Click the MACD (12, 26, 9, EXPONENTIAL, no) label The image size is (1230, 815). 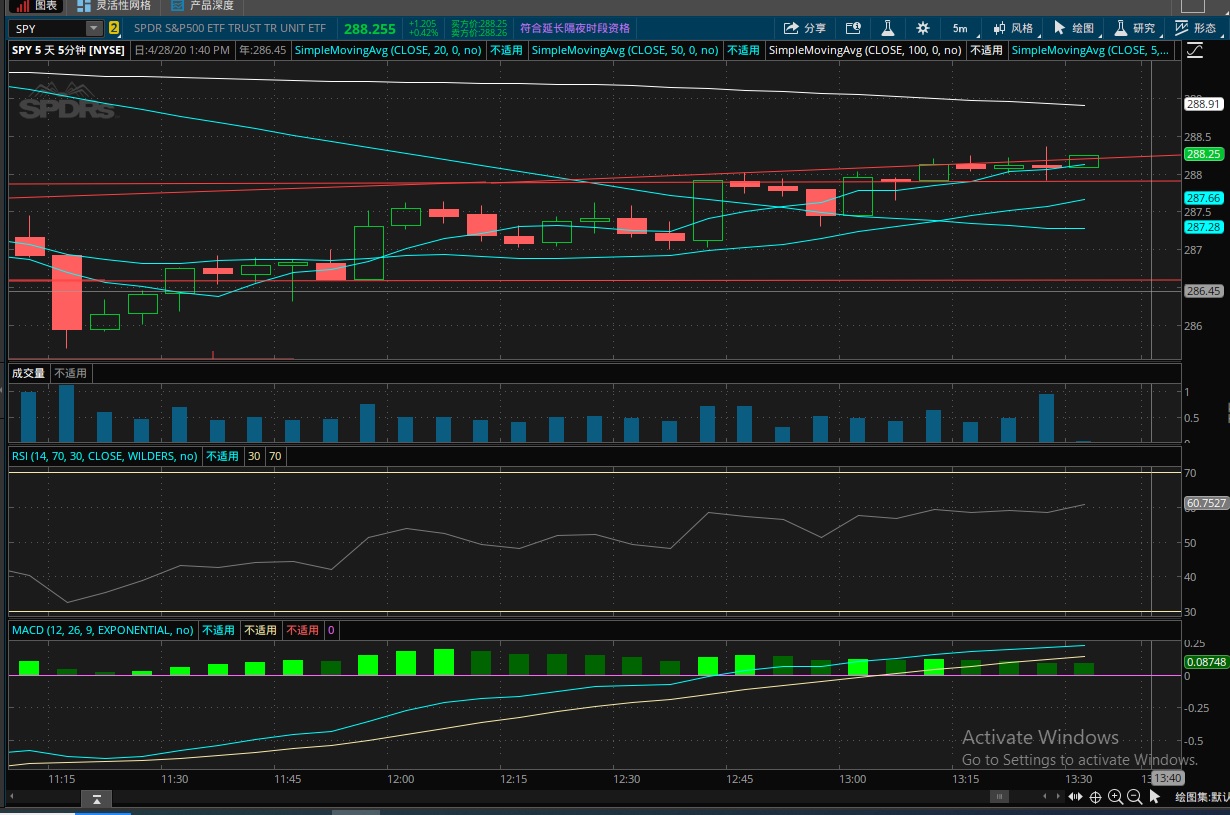coord(102,630)
